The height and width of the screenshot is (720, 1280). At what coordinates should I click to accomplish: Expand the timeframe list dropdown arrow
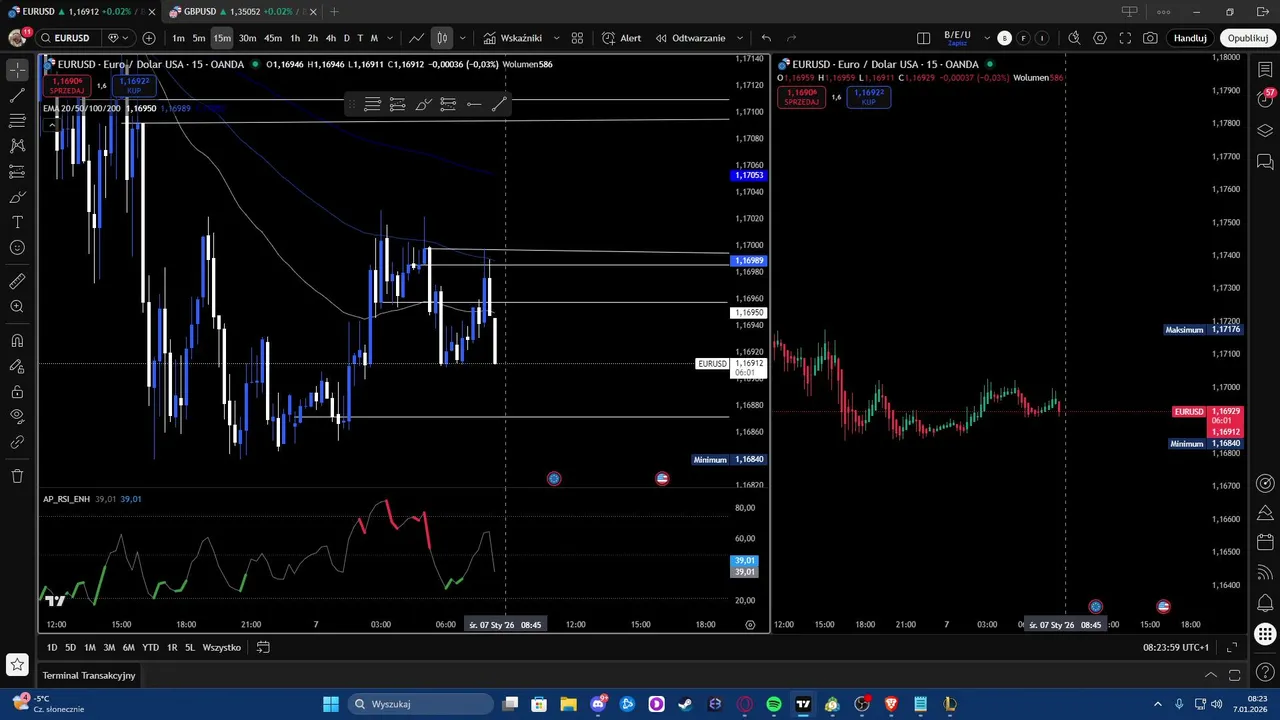tap(390, 38)
